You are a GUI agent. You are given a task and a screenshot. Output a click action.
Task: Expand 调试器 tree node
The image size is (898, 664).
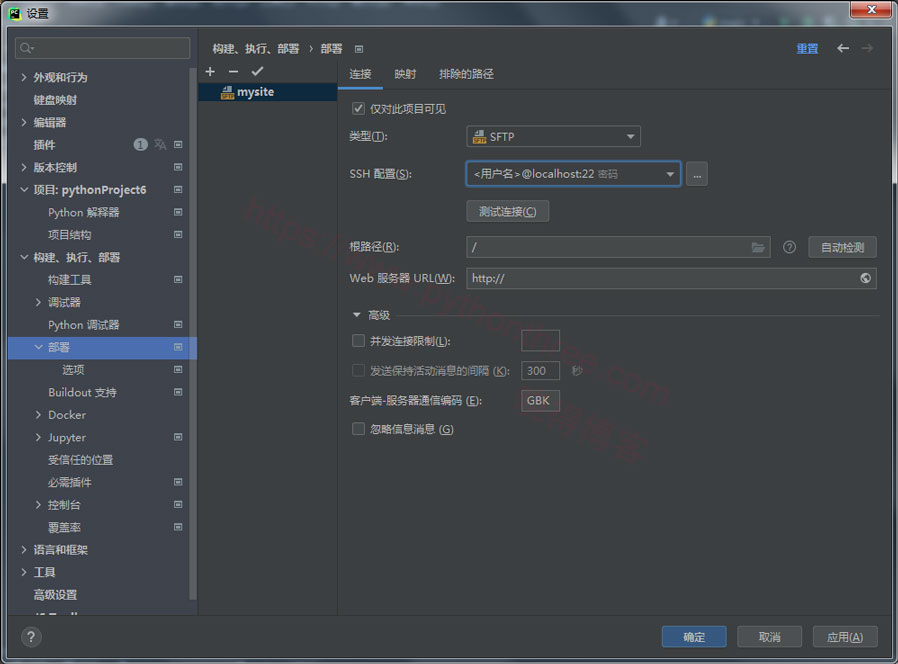(38, 302)
